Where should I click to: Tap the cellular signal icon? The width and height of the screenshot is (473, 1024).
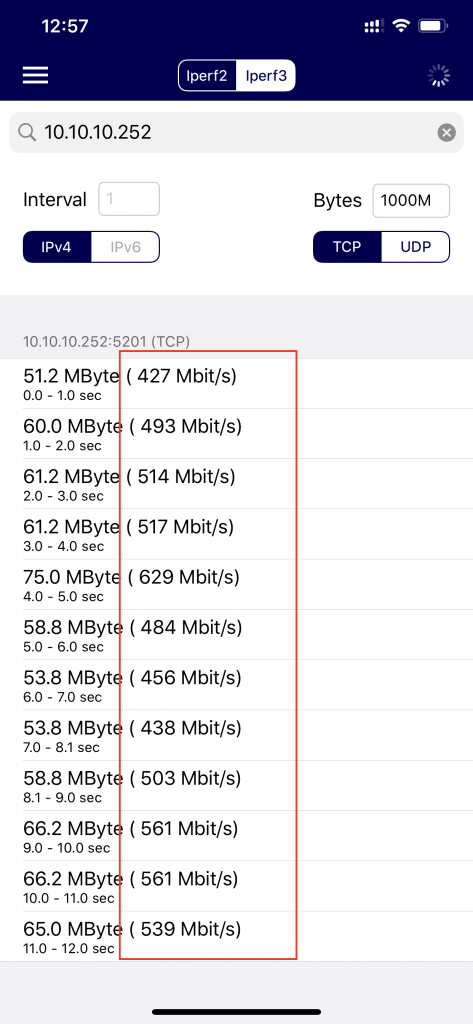point(373,26)
